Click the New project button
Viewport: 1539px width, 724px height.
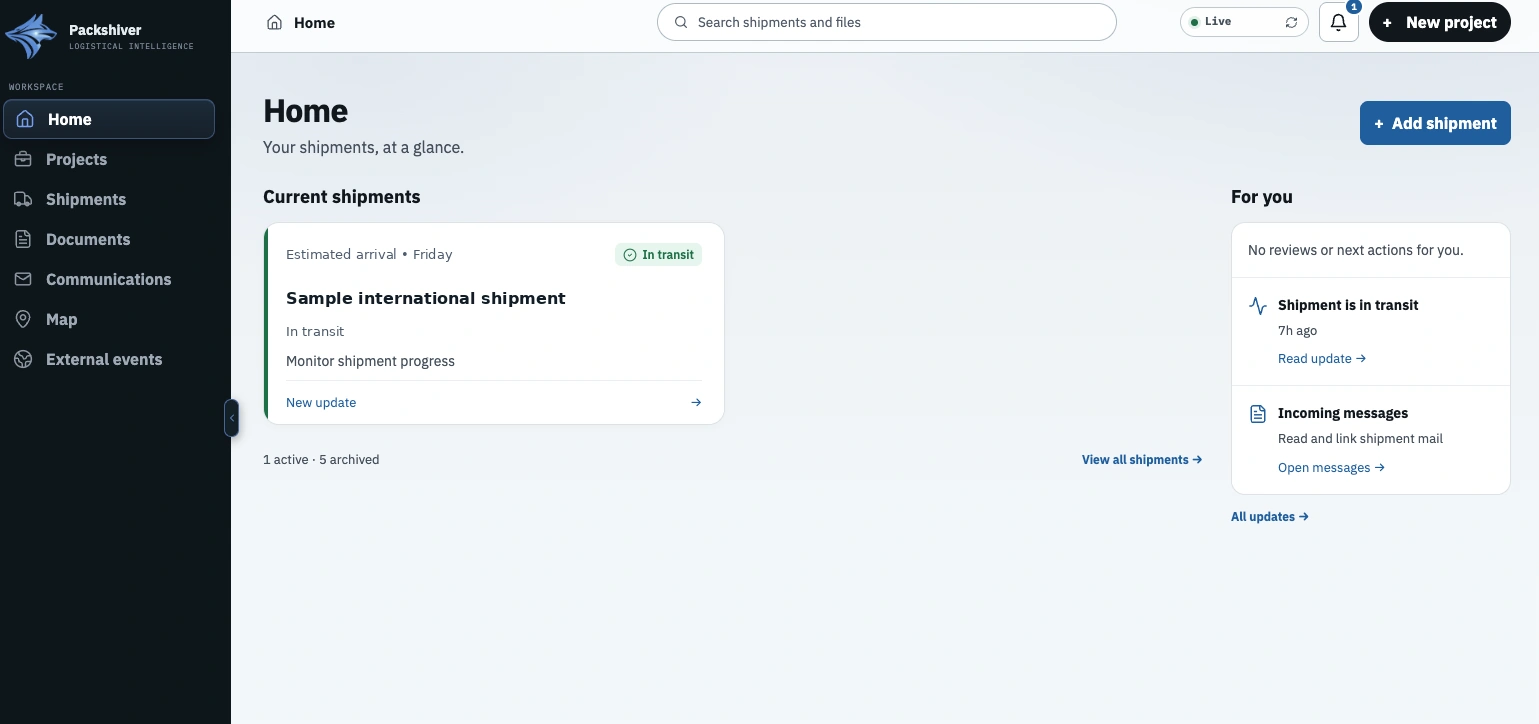1440,22
